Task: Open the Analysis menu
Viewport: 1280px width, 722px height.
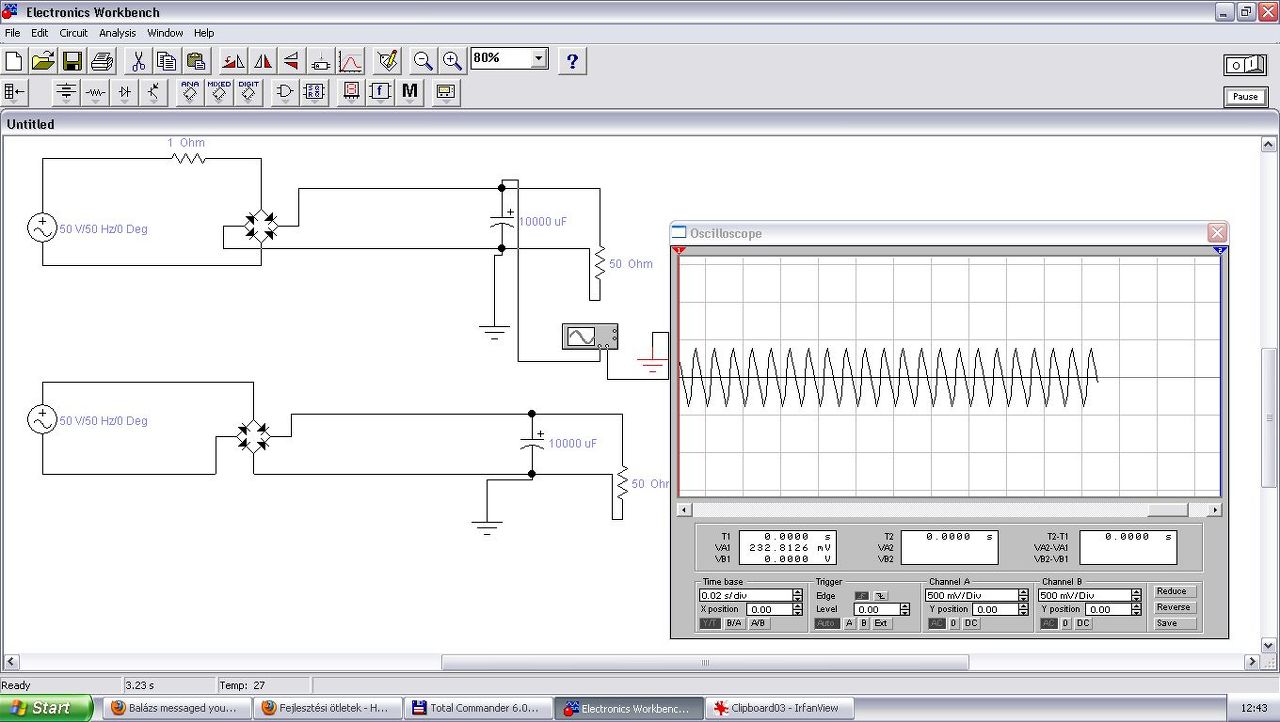Action: [x=117, y=33]
